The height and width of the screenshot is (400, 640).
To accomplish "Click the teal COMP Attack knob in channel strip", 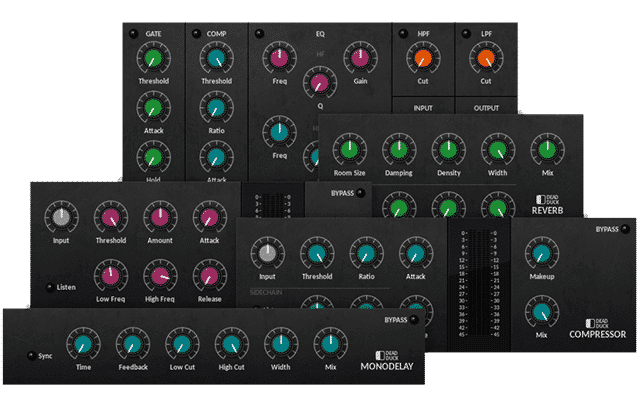I will [x=216, y=157].
